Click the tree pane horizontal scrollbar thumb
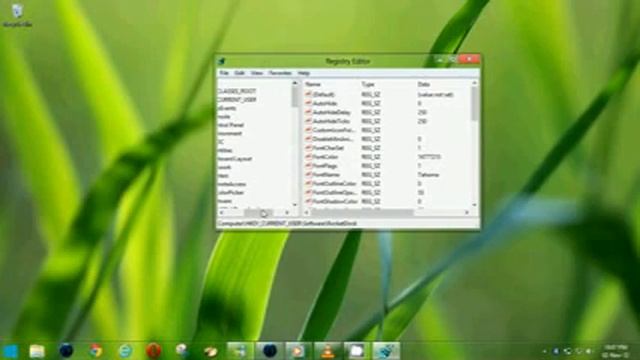 coord(258,213)
